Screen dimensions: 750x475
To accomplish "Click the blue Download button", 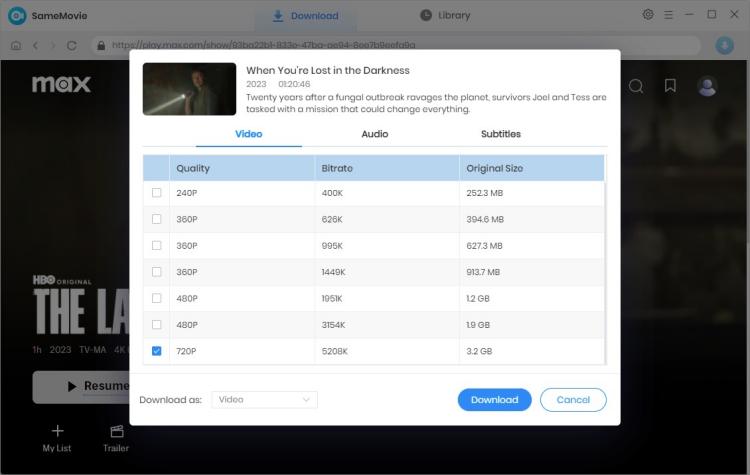I will (x=495, y=399).
